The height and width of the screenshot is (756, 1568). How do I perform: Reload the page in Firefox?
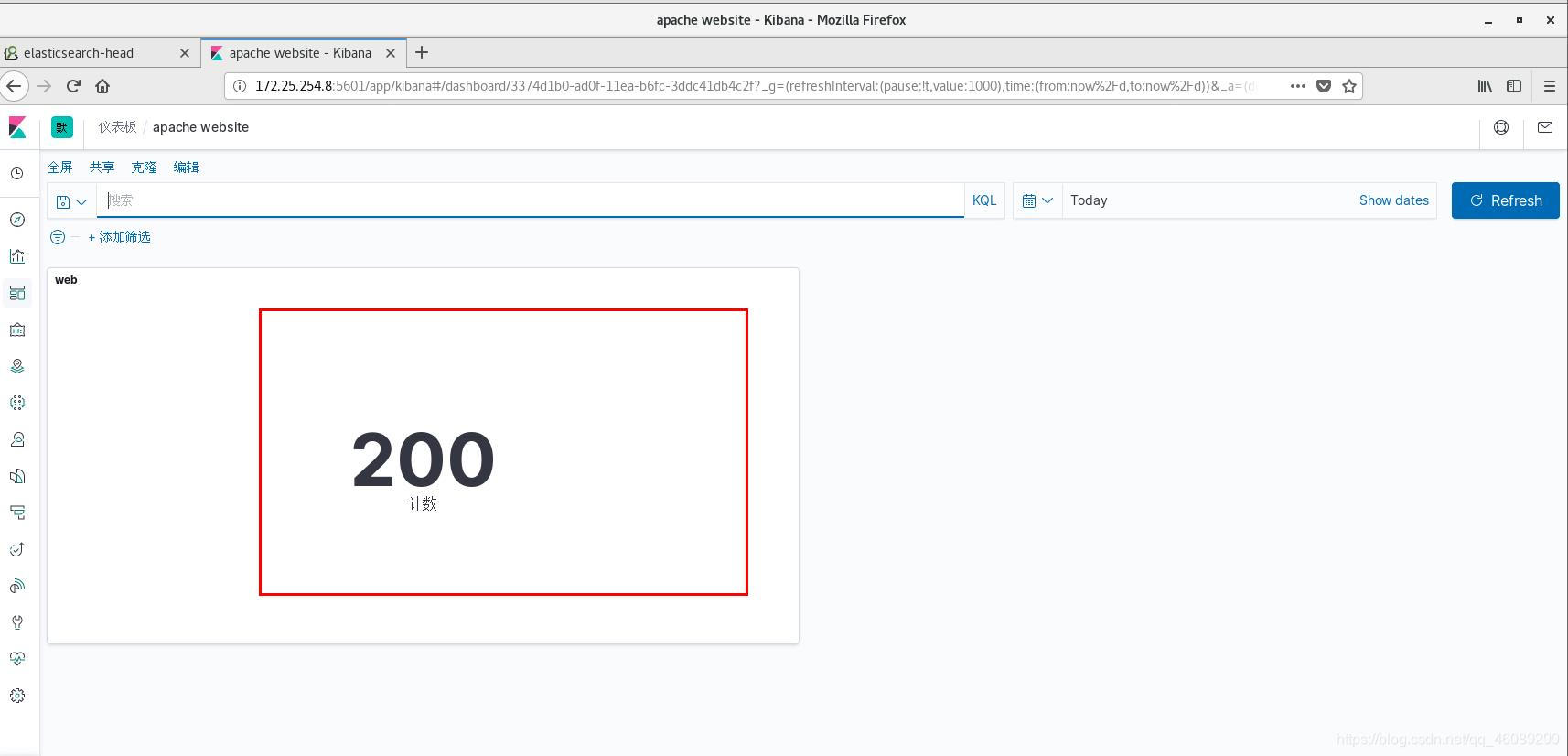pos(74,86)
